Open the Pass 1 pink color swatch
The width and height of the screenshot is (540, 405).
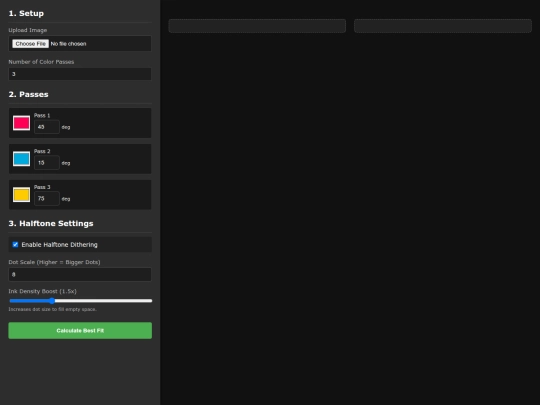tap(21, 123)
